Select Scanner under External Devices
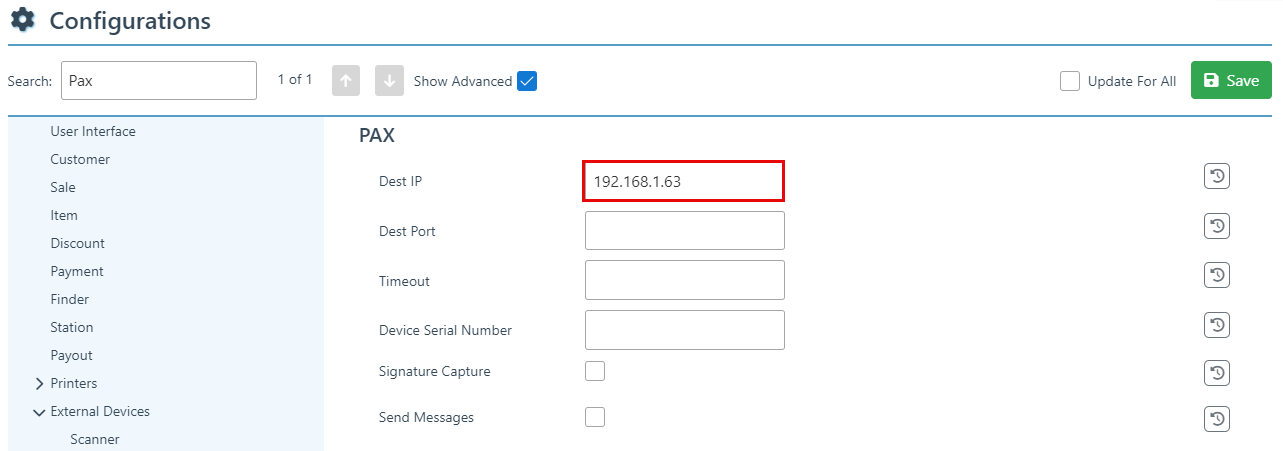Image resolution: width=1283 pixels, height=451 pixels. pyautogui.click(x=95, y=439)
